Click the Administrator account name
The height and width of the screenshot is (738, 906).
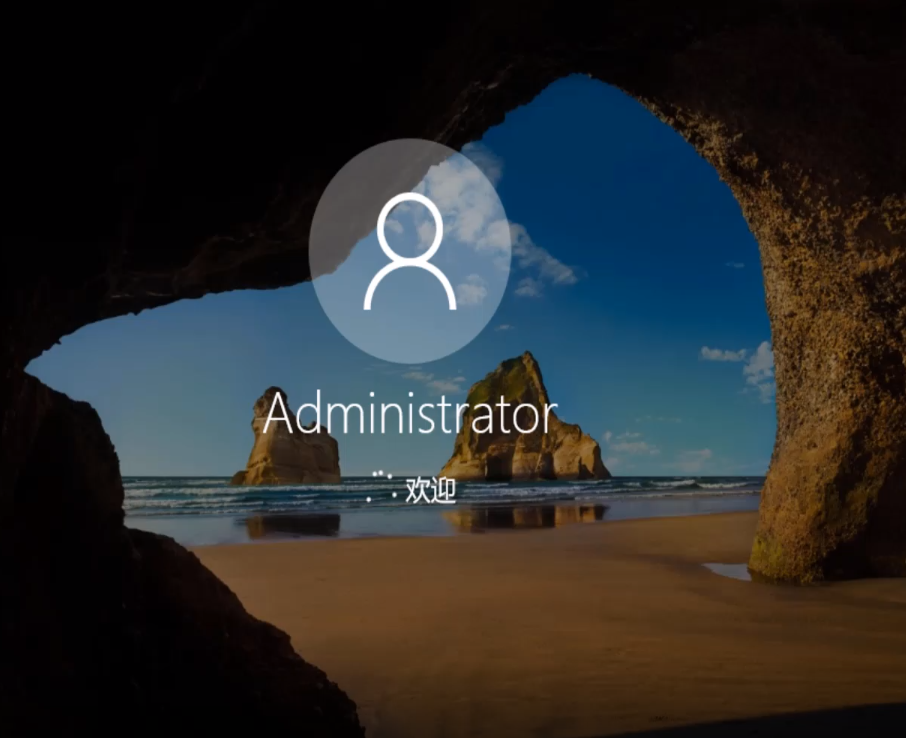[x=409, y=415]
